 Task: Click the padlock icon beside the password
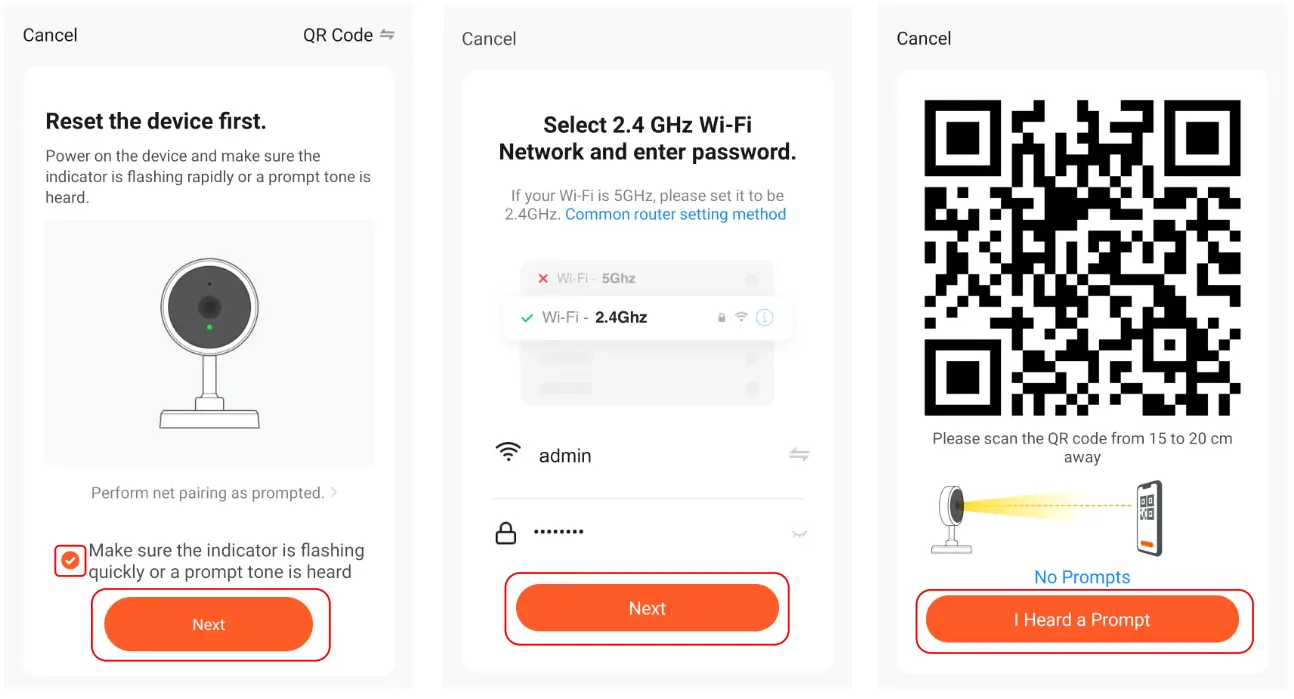point(506,533)
